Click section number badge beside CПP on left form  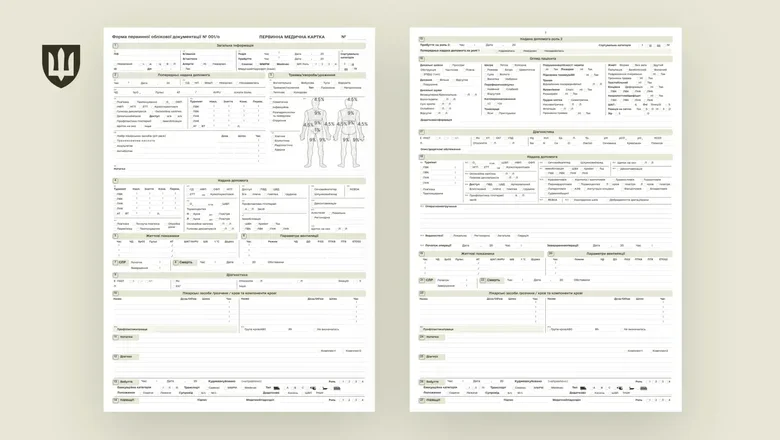pyautogui.click(x=114, y=262)
